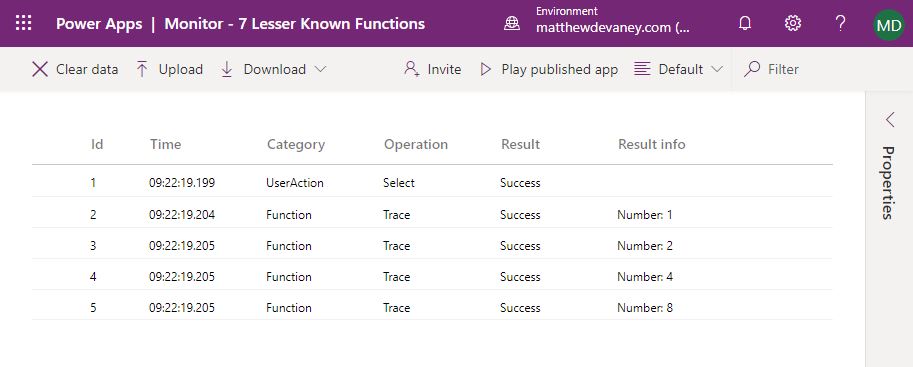
Task: Click the Result info column header
Action: click(652, 144)
